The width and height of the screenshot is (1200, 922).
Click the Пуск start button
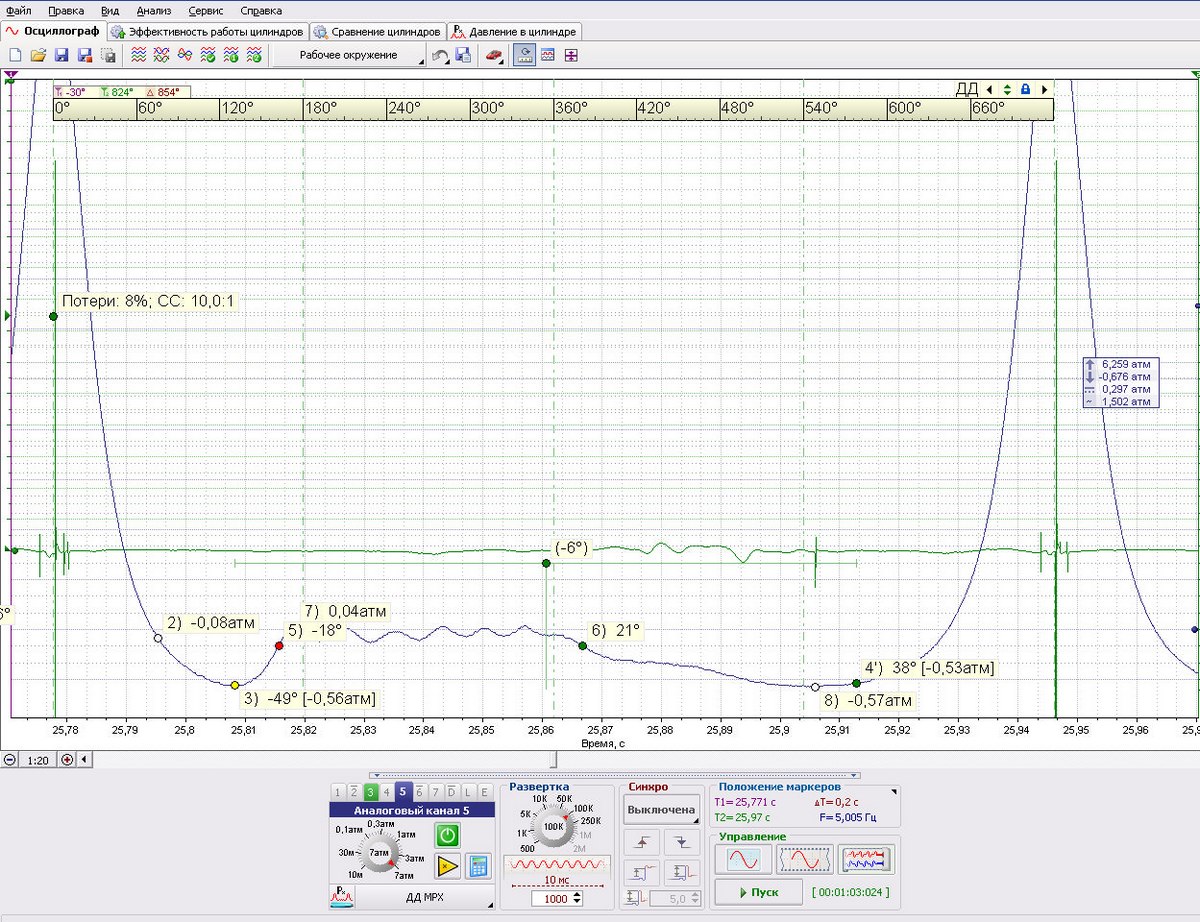pyautogui.click(x=759, y=892)
